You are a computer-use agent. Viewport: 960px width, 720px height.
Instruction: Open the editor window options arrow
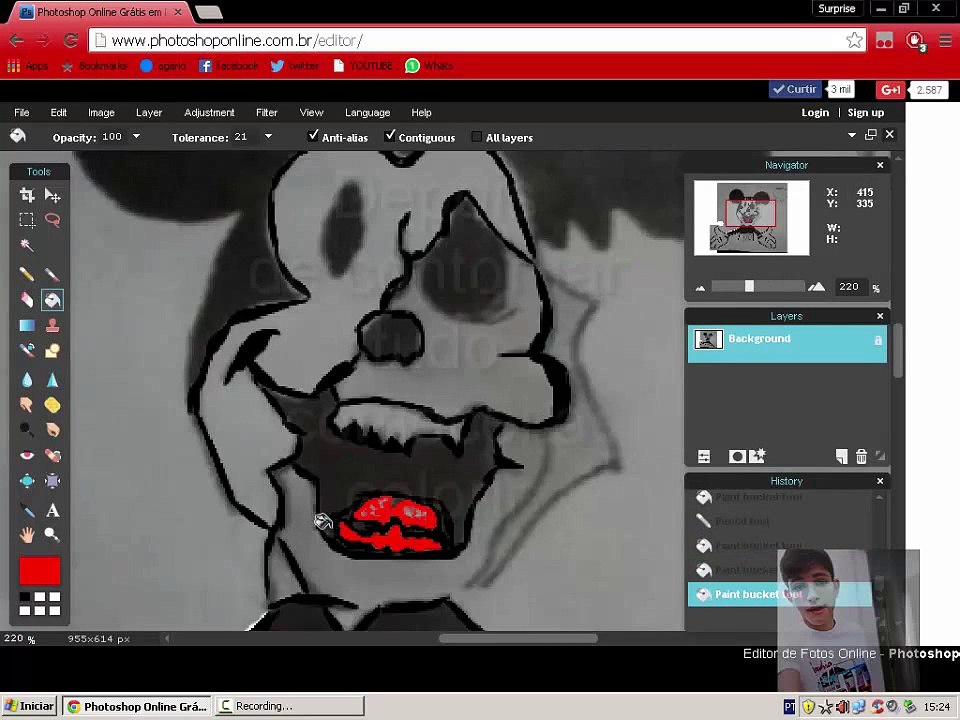click(x=852, y=135)
